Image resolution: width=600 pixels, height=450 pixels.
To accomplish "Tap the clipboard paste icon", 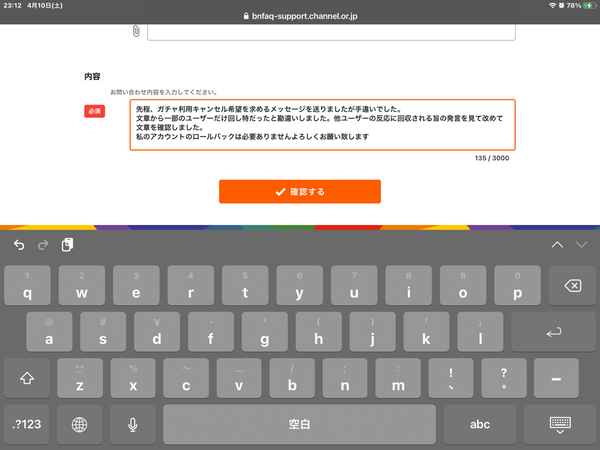I will pos(67,245).
